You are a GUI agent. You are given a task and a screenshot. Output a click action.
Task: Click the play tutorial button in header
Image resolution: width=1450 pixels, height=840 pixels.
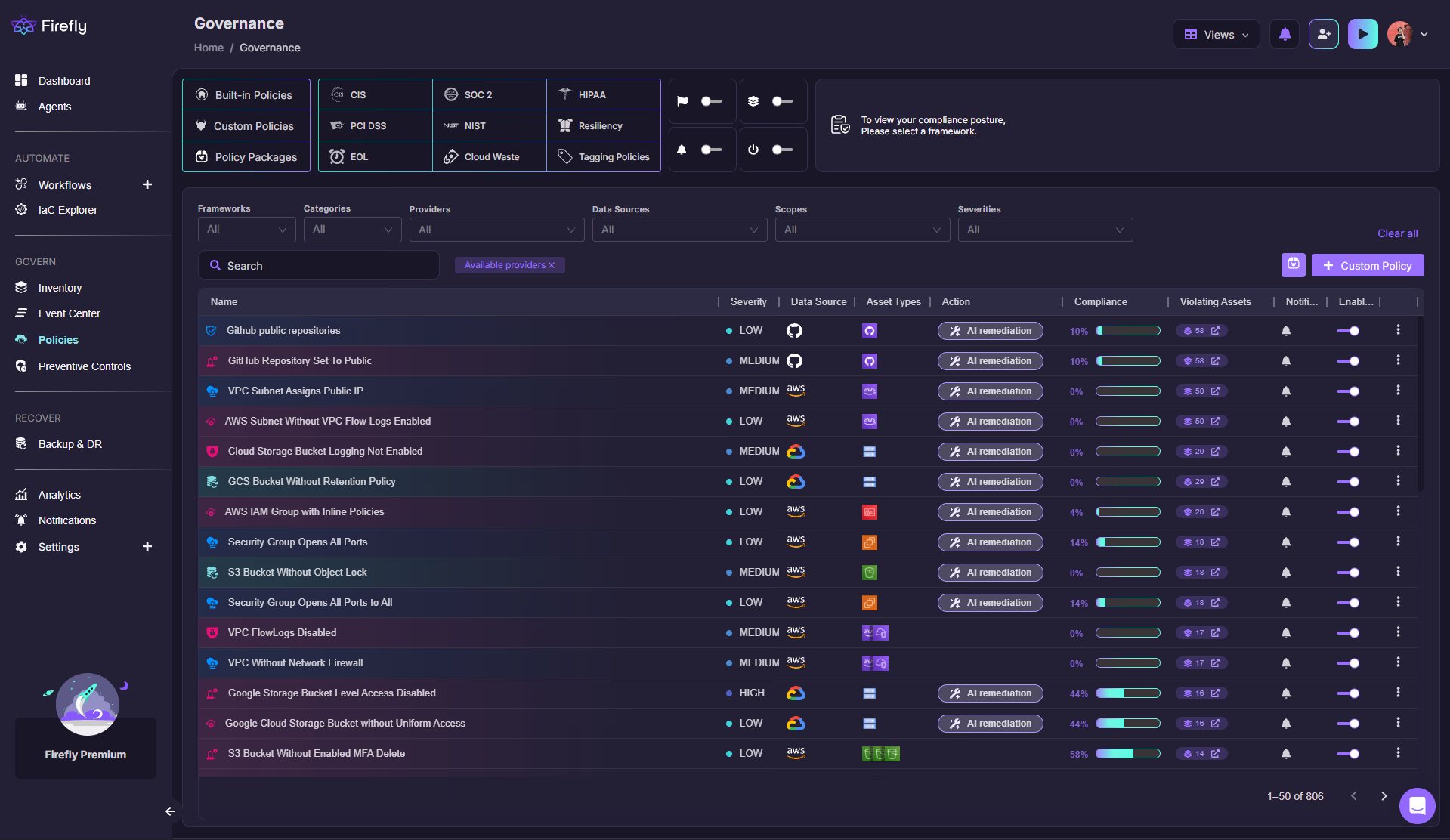click(x=1362, y=34)
